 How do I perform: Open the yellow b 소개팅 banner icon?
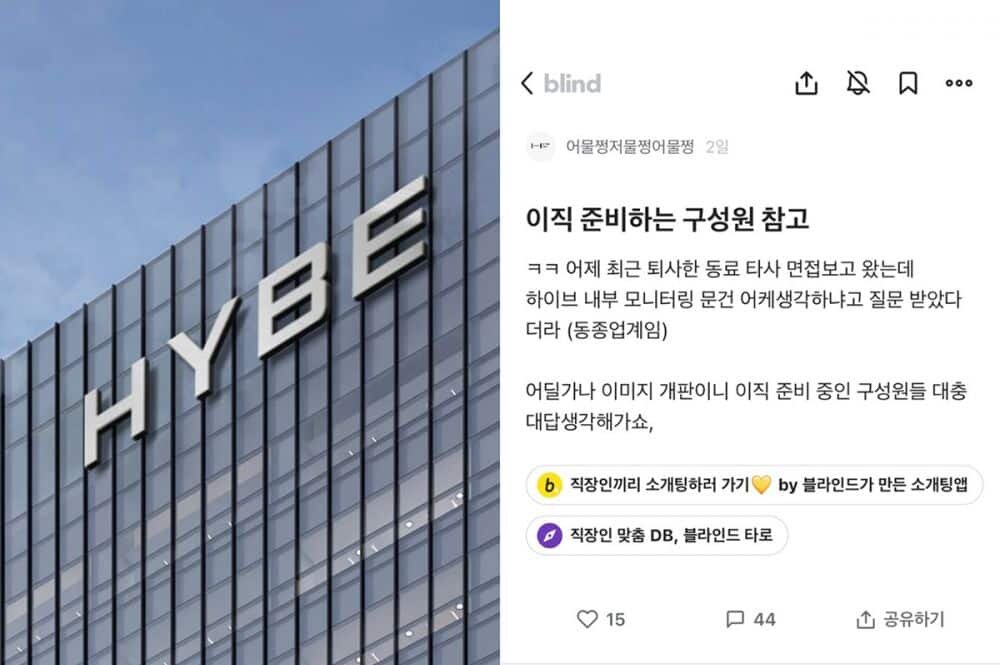[549, 485]
